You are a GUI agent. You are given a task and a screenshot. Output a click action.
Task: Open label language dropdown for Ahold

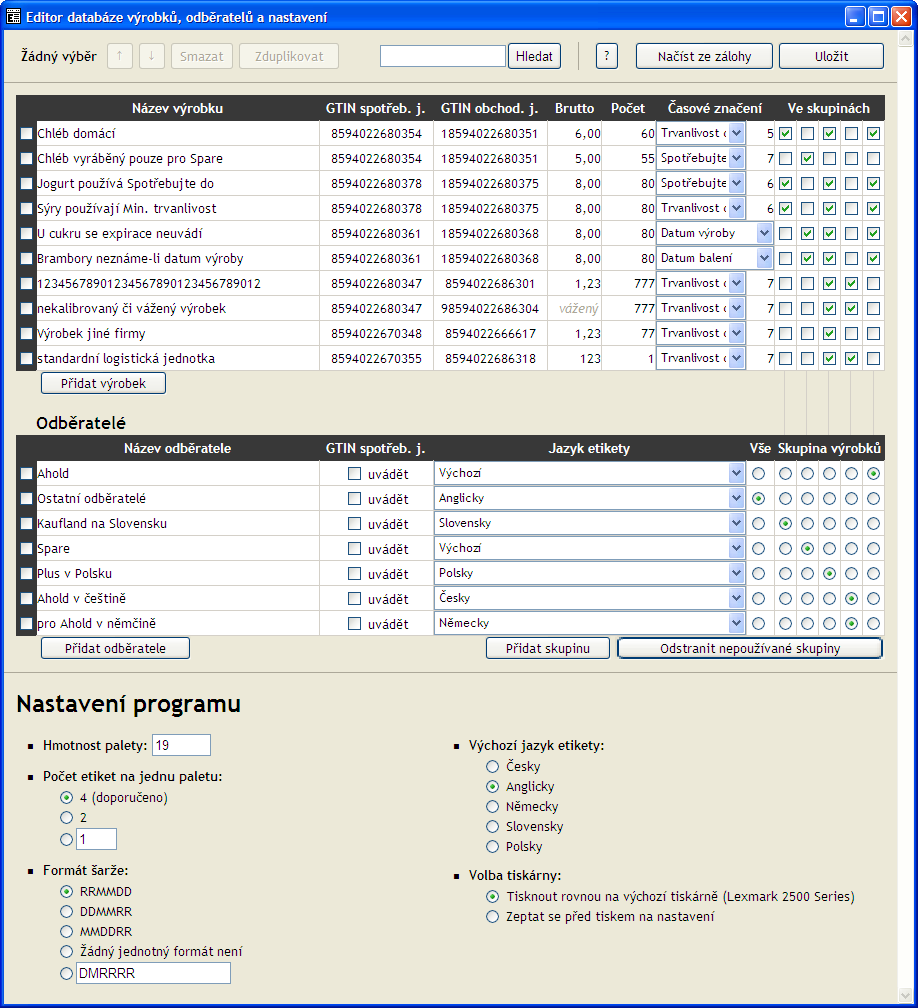pyautogui.click(x=590, y=474)
